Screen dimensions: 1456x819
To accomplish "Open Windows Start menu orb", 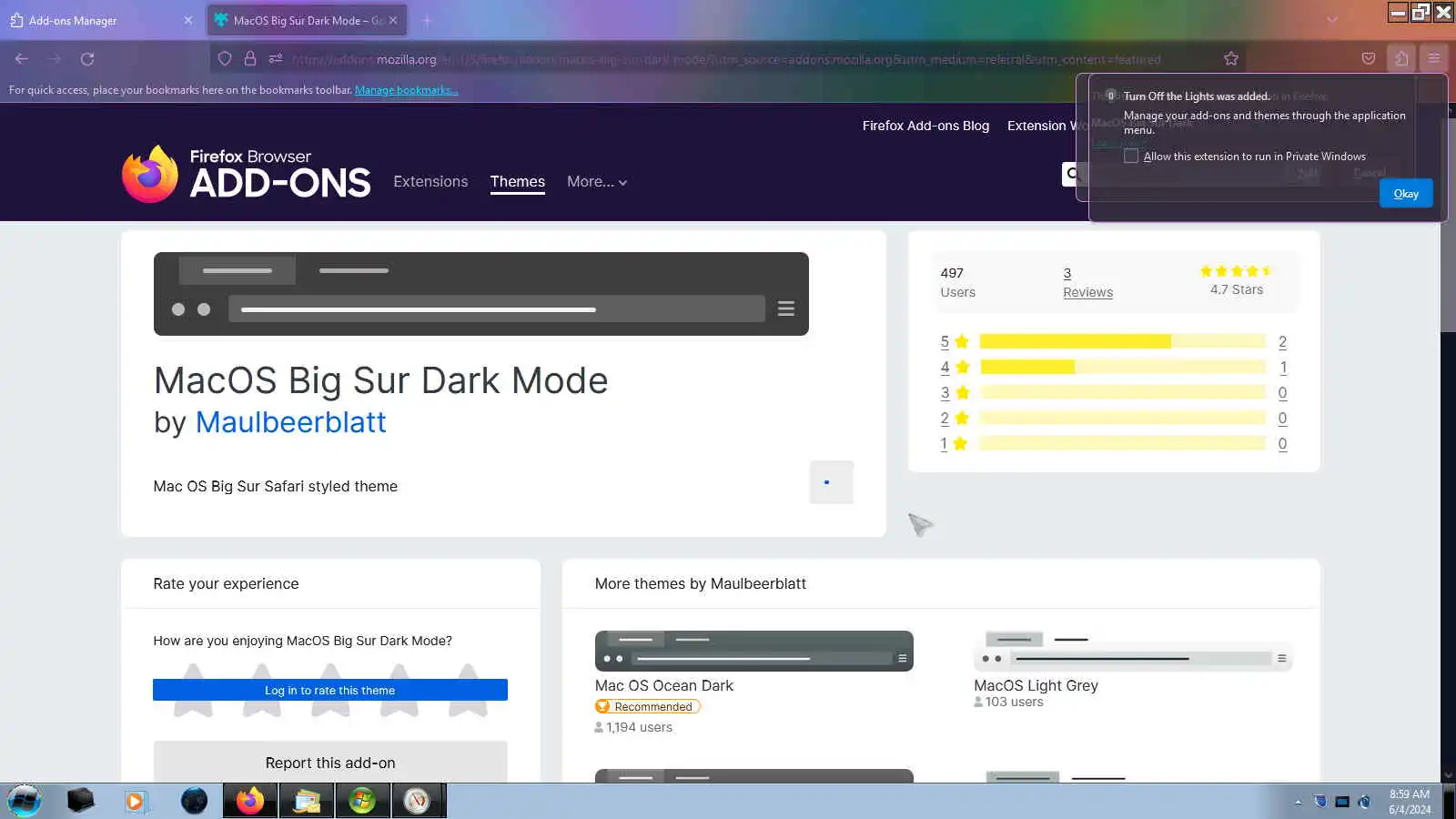I will [x=25, y=801].
